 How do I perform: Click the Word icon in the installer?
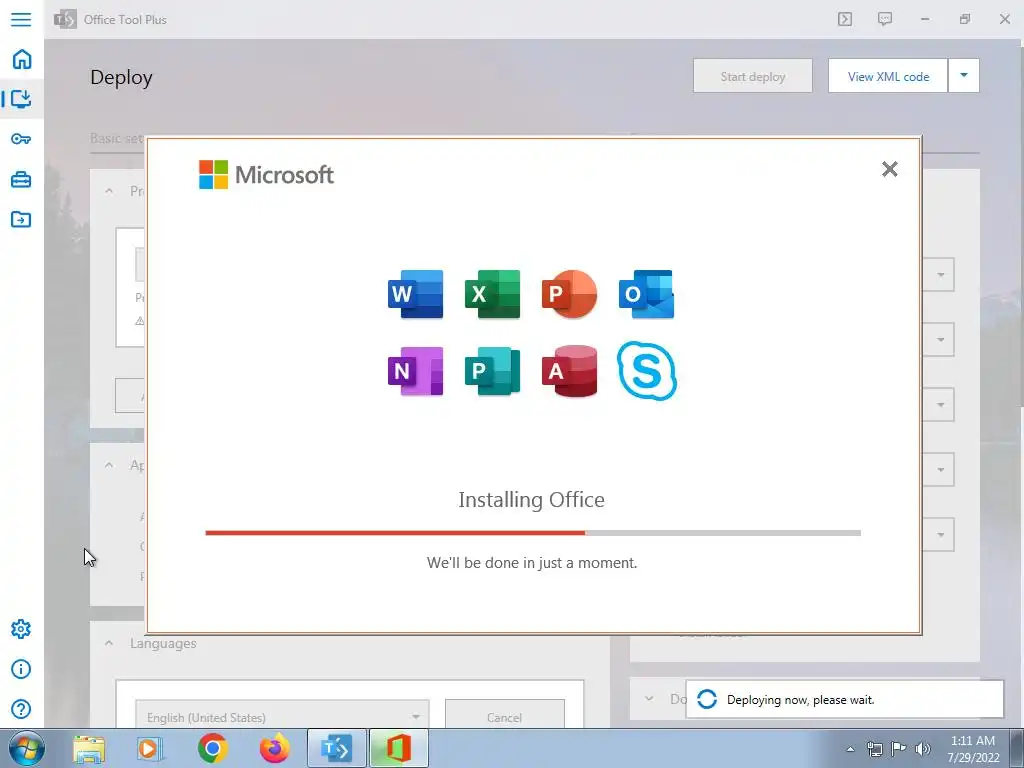(x=415, y=294)
